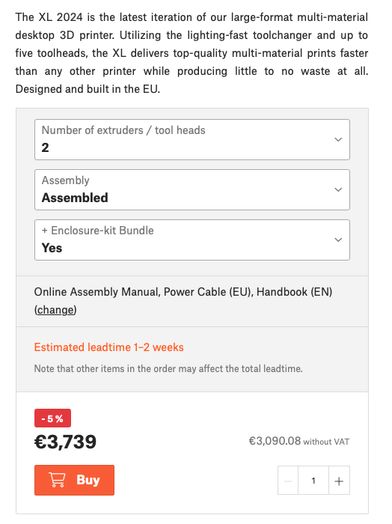The width and height of the screenshot is (392, 524).
Task: Open the Number of extruders / tool heads dropdown
Action: pos(192,140)
